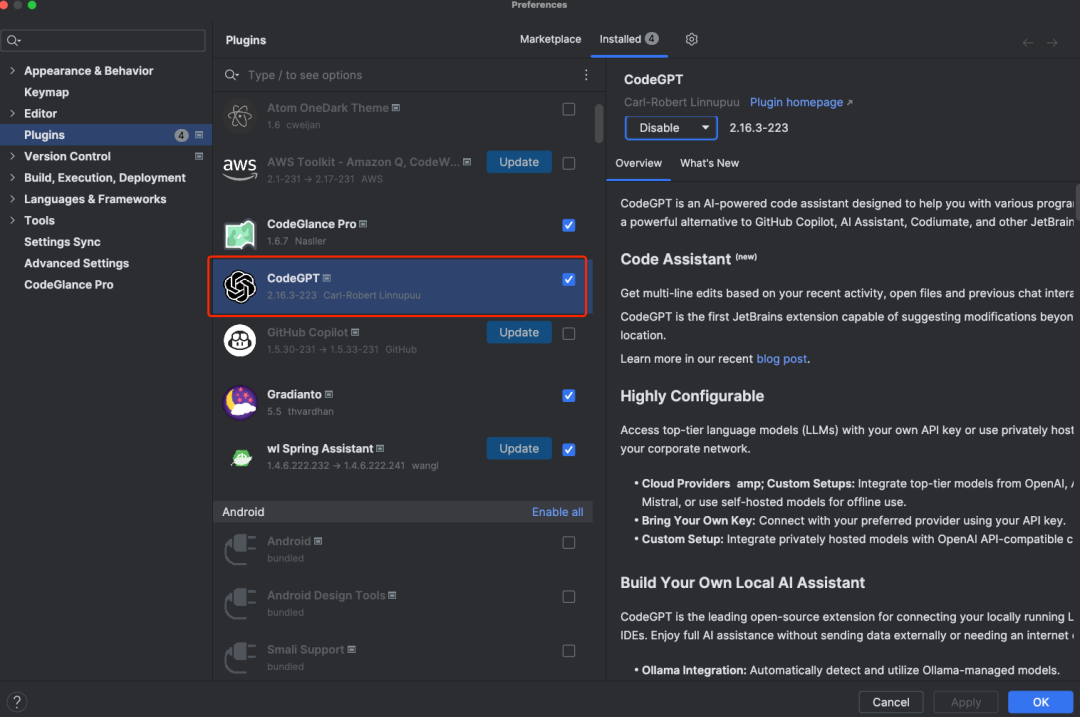1080x717 pixels.
Task: Click the Cancel button
Action: coord(891,702)
